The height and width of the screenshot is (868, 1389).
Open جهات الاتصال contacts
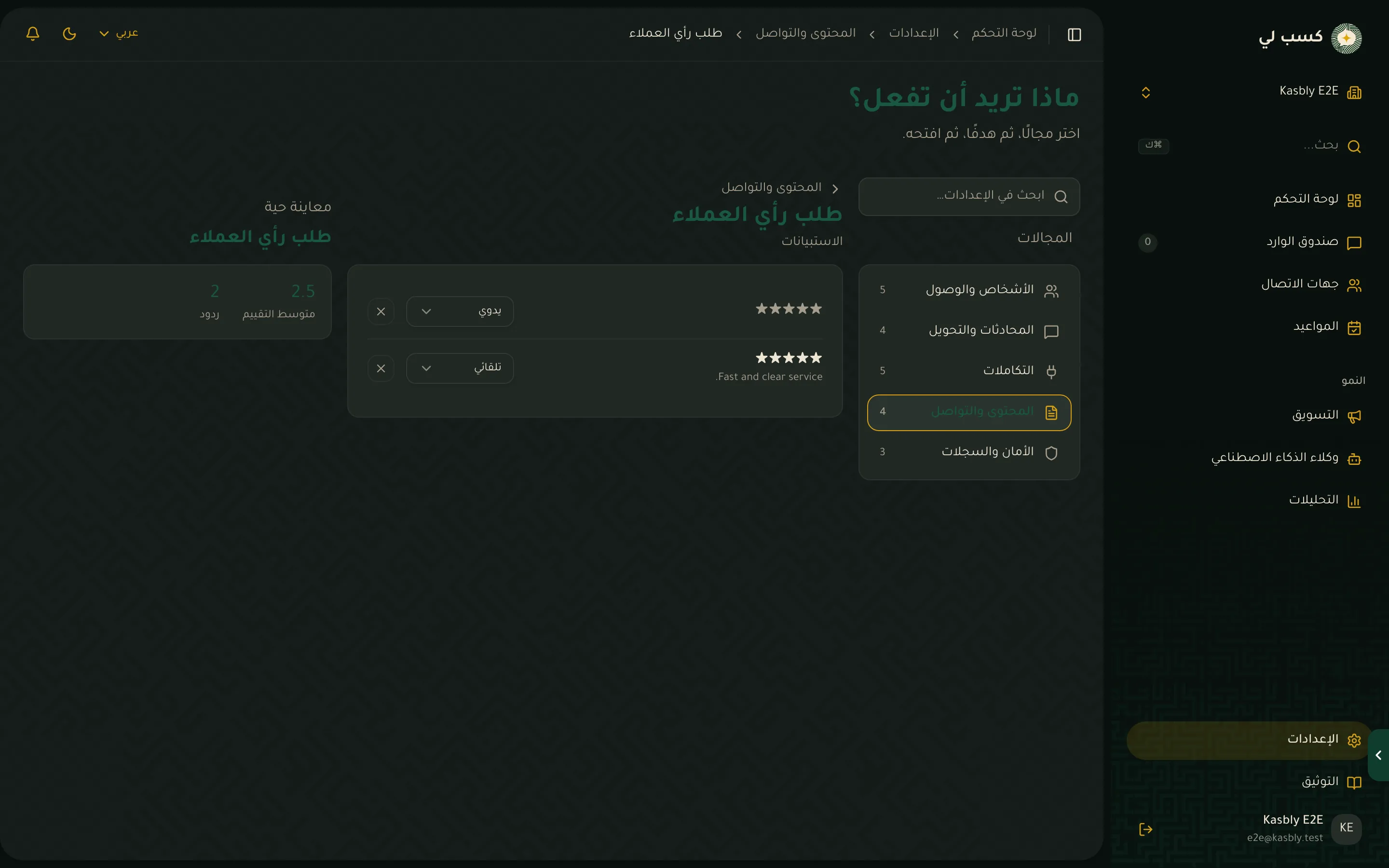[x=1251, y=285]
